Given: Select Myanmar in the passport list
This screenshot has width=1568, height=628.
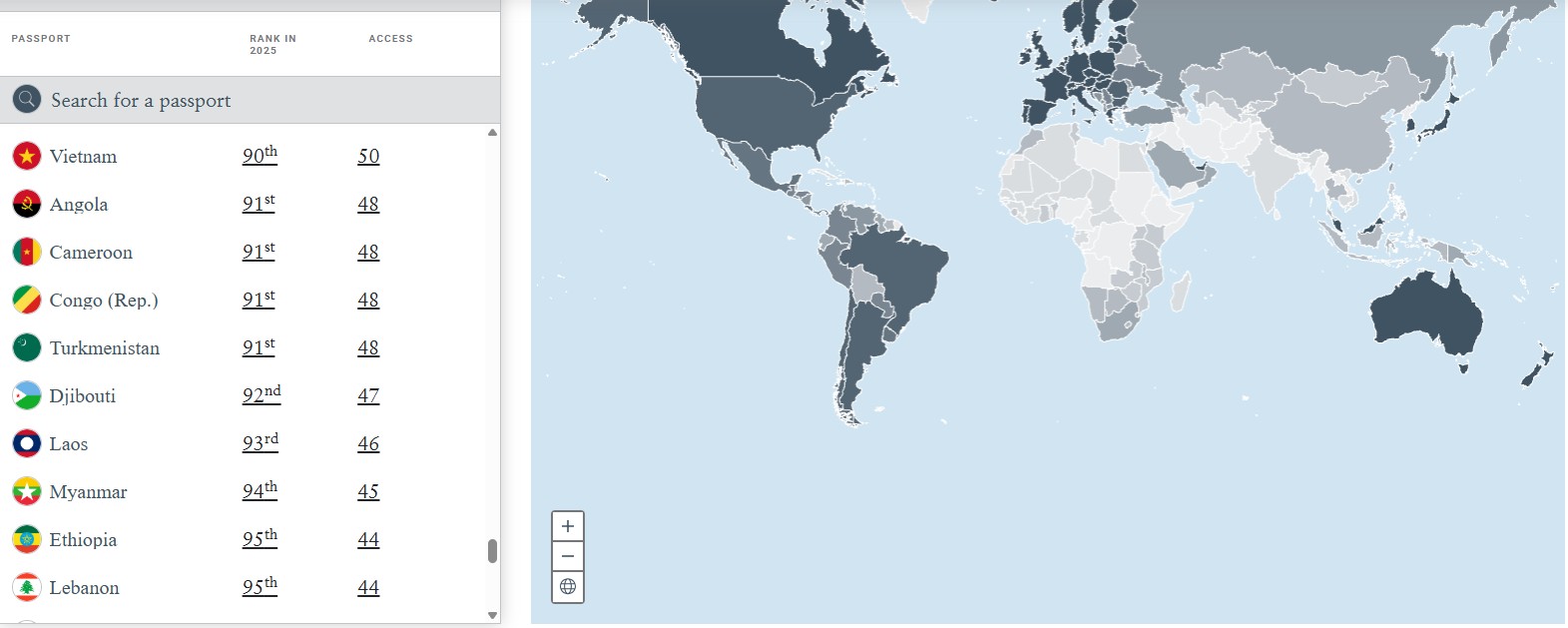Looking at the screenshot, I should click(x=88, y=492).
